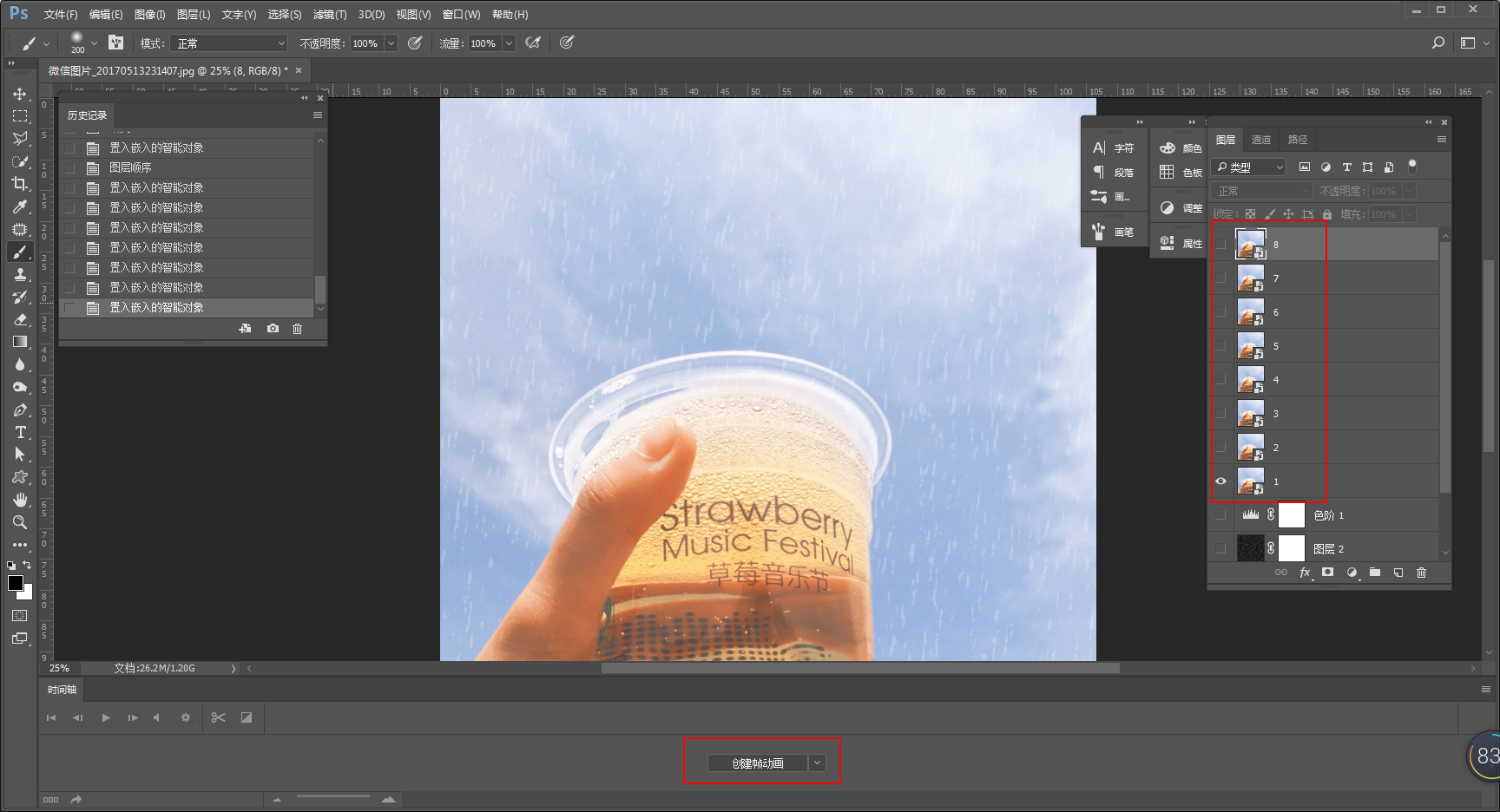Open the History panel flyout menu
1500x812 pixels.
point(318,115)
